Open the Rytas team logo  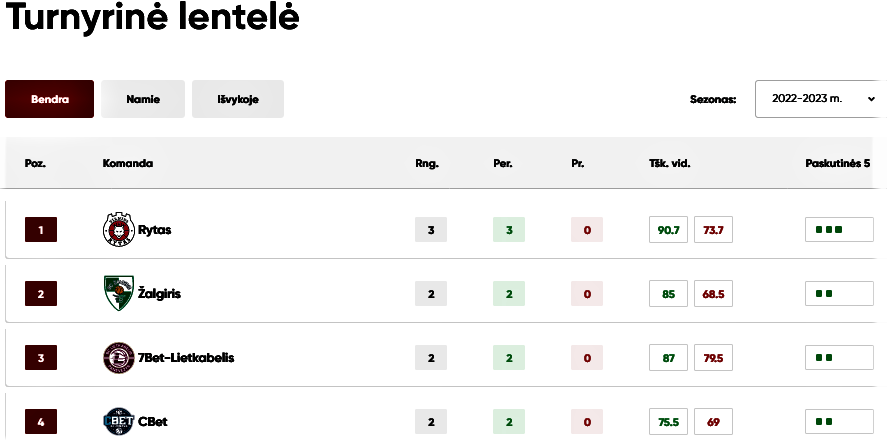point(119,230)
